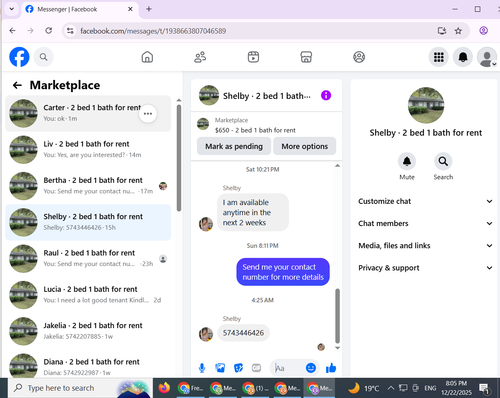Open Diana 2 bed 1 bath conversation
The height and width of the screenshot is (398, 500).
pyautogui.click(x=88, y=364)
